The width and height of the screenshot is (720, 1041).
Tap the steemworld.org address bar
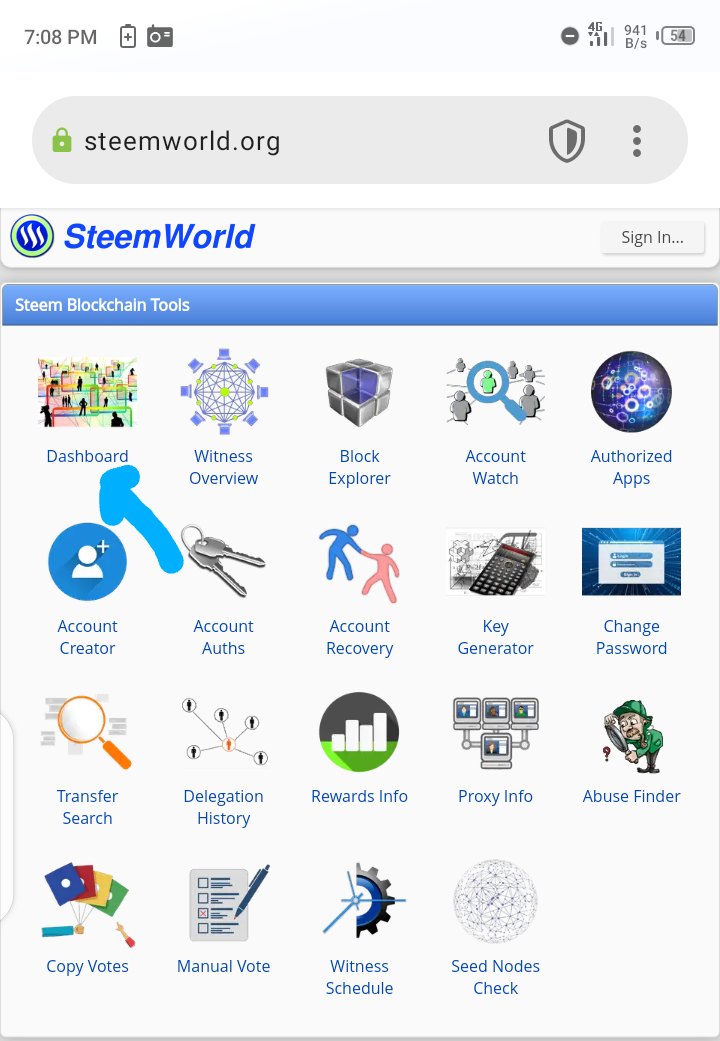pos(359,140)
